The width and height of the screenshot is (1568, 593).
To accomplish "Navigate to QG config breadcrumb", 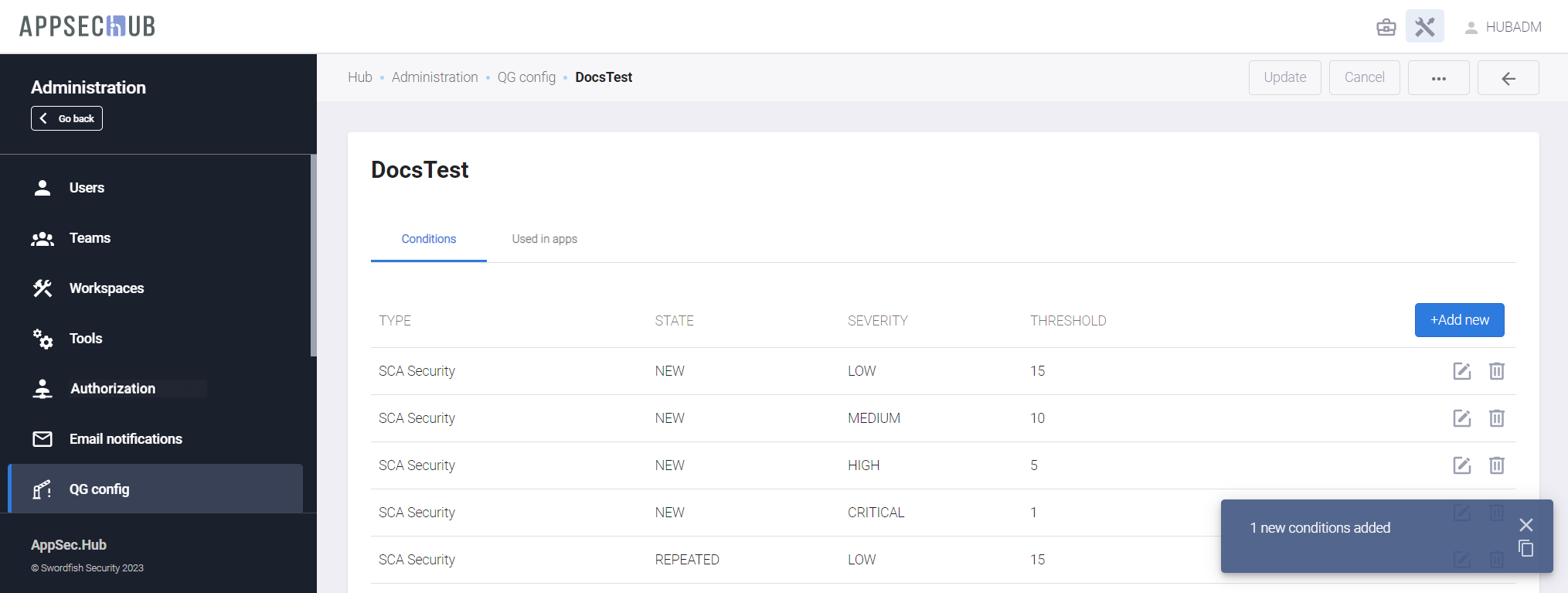I will (x=526, y=77).
